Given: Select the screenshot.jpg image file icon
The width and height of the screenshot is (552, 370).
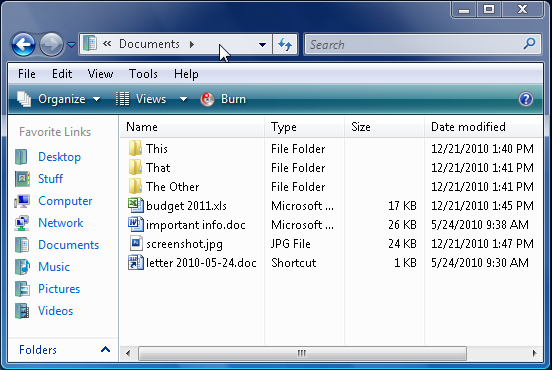Looking at the screenshot, I should pos(136,243).
